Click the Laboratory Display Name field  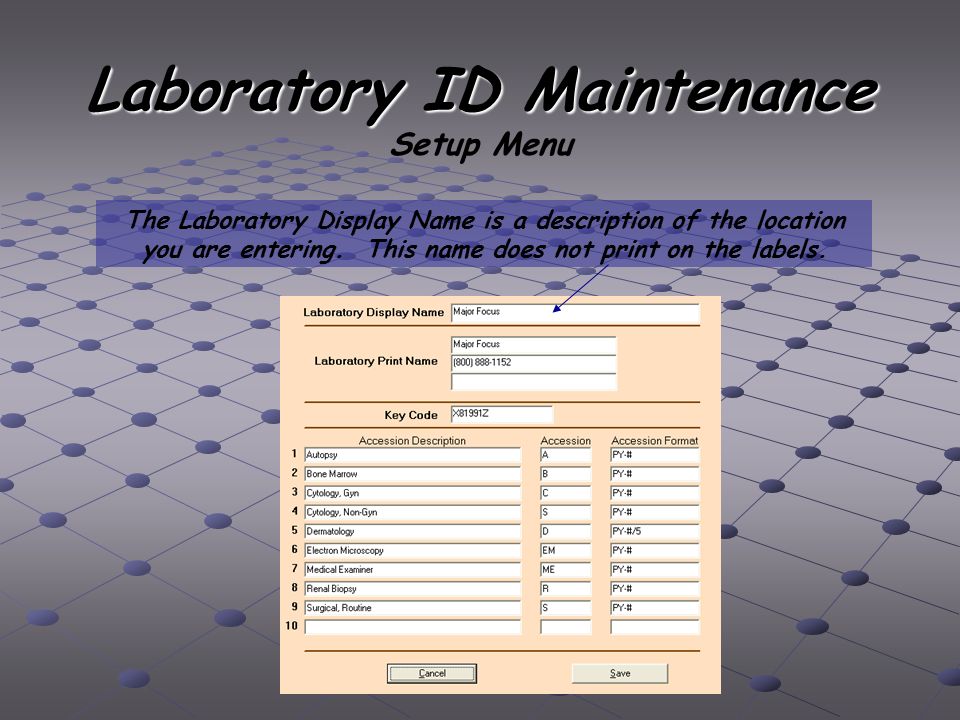575,313
